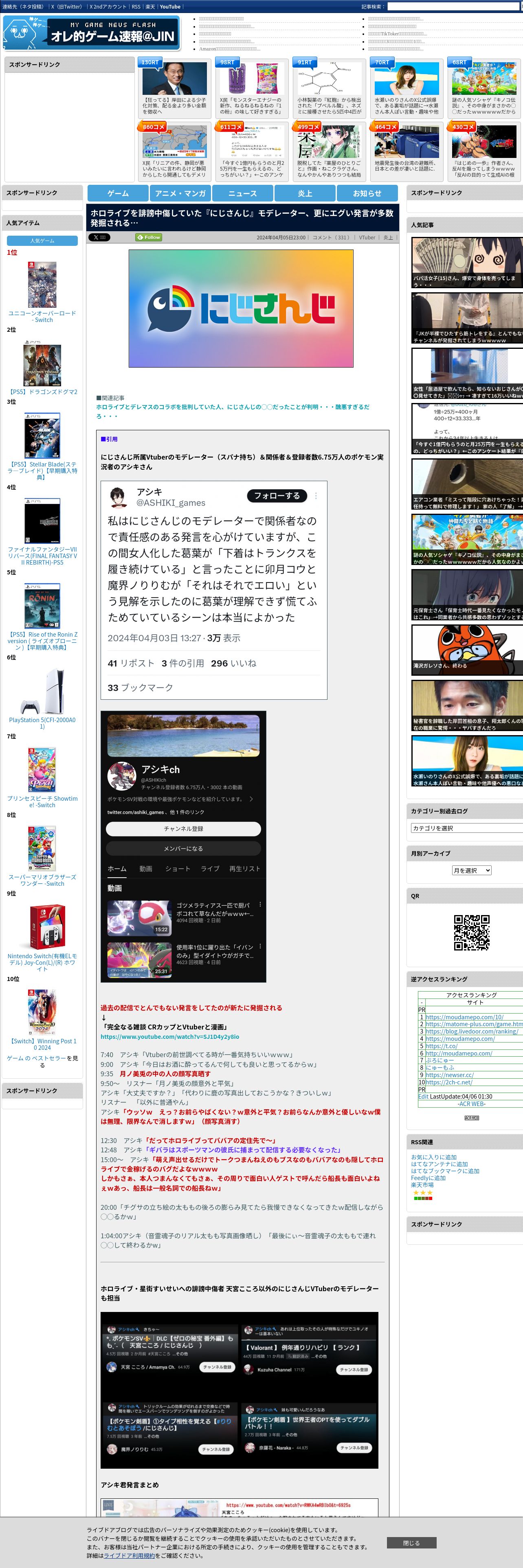The width and height of the screenshot is (523, 1568).
Task: Click the 閉じる button on cookie banner
Action: 411,1542
